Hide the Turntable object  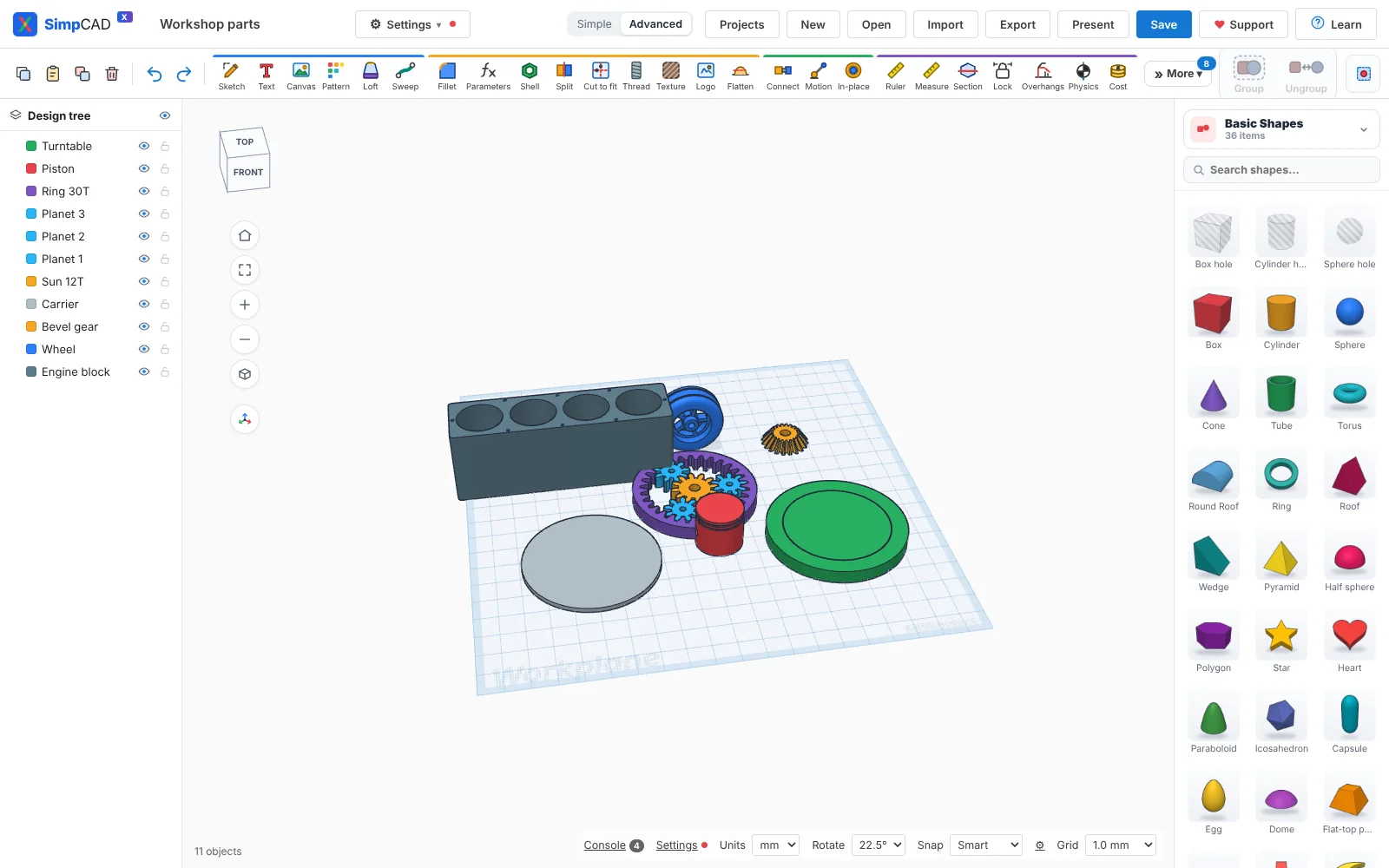tap(144, 146)
